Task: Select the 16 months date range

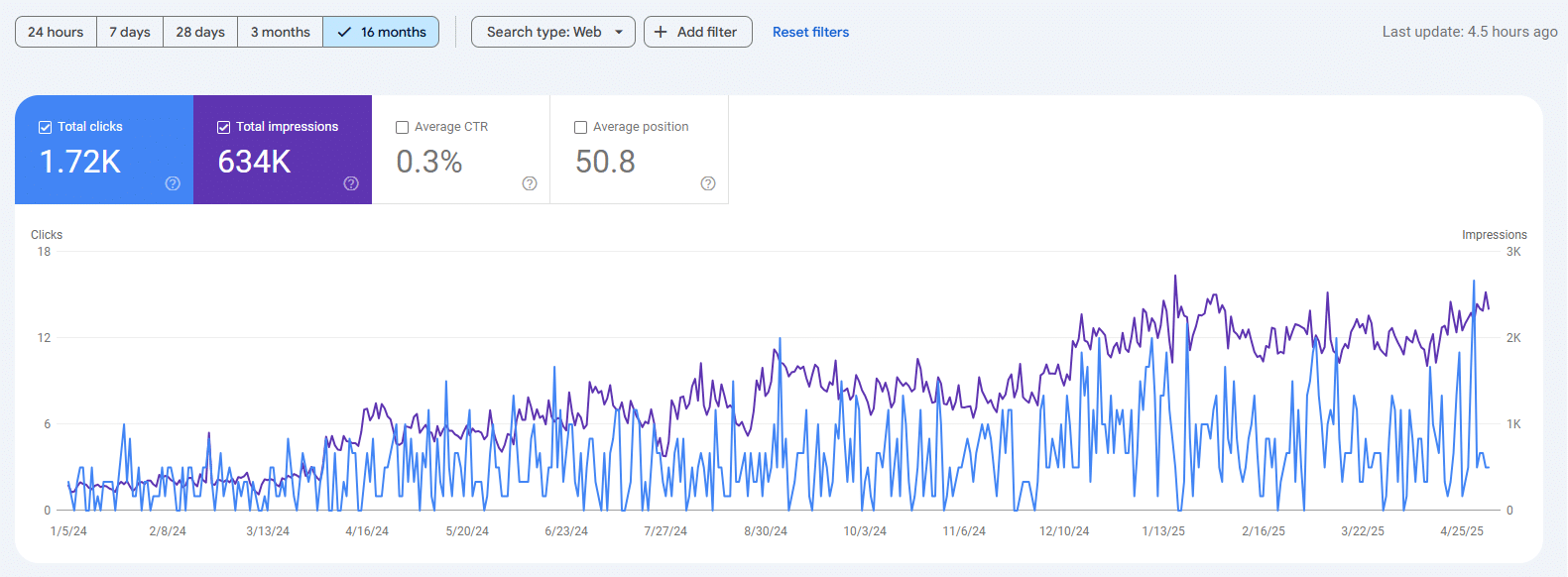Action: [x=381, y=32]
